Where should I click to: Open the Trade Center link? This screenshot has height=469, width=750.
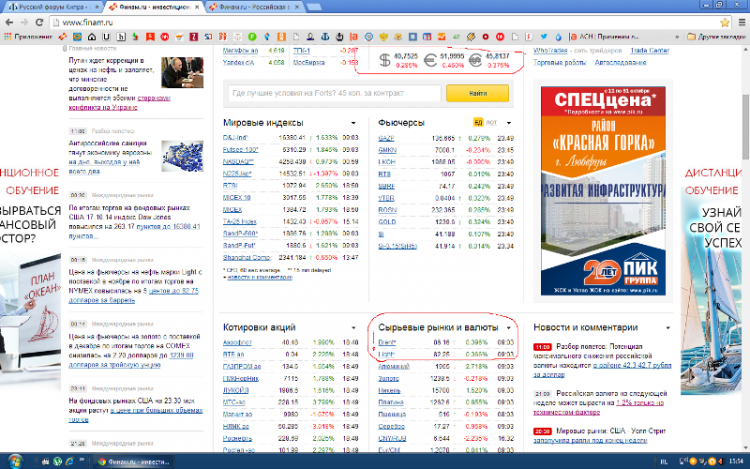(x=650, y=50)
